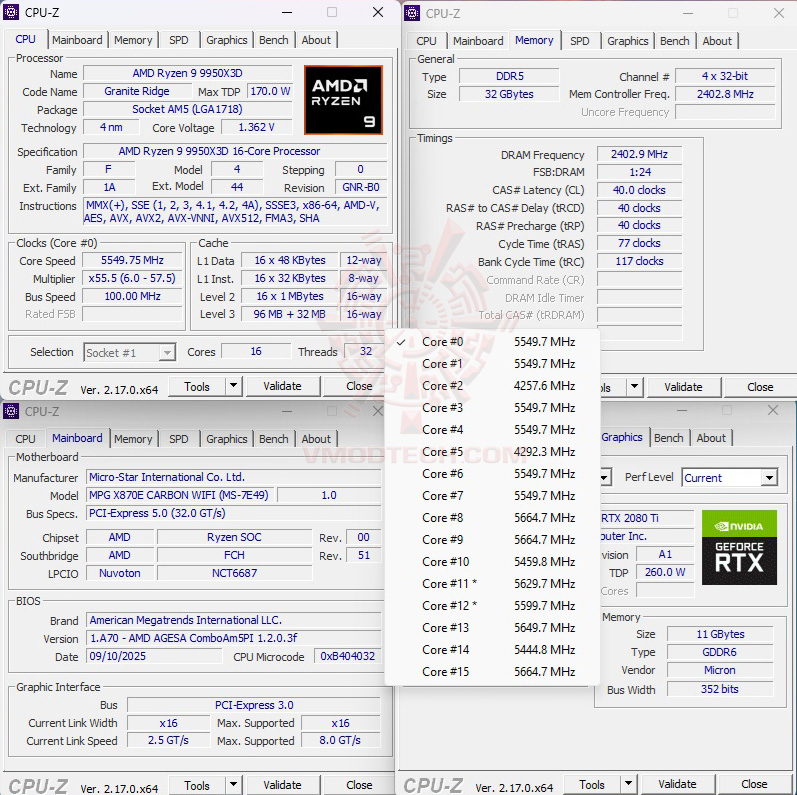The height and width of the screenshot is (795, 797).
Task: Click the GPU memory Size value 11 GBytes
Action: pos(720,634)
